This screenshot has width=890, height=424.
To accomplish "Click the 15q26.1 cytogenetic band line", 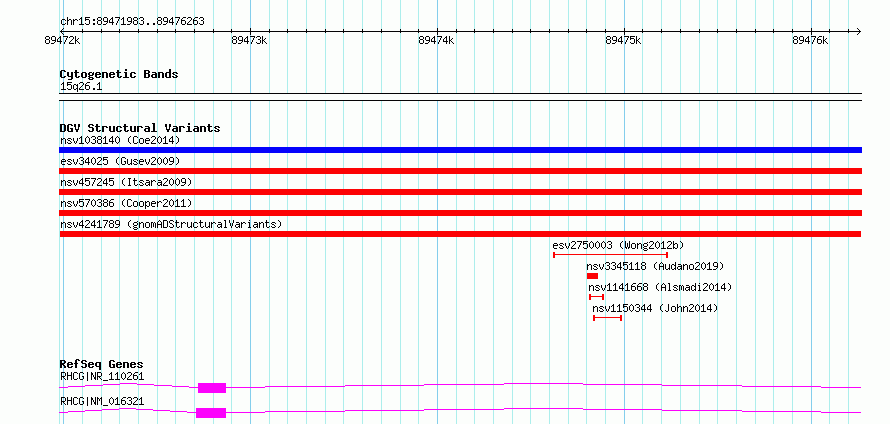I will click(460, 97).
